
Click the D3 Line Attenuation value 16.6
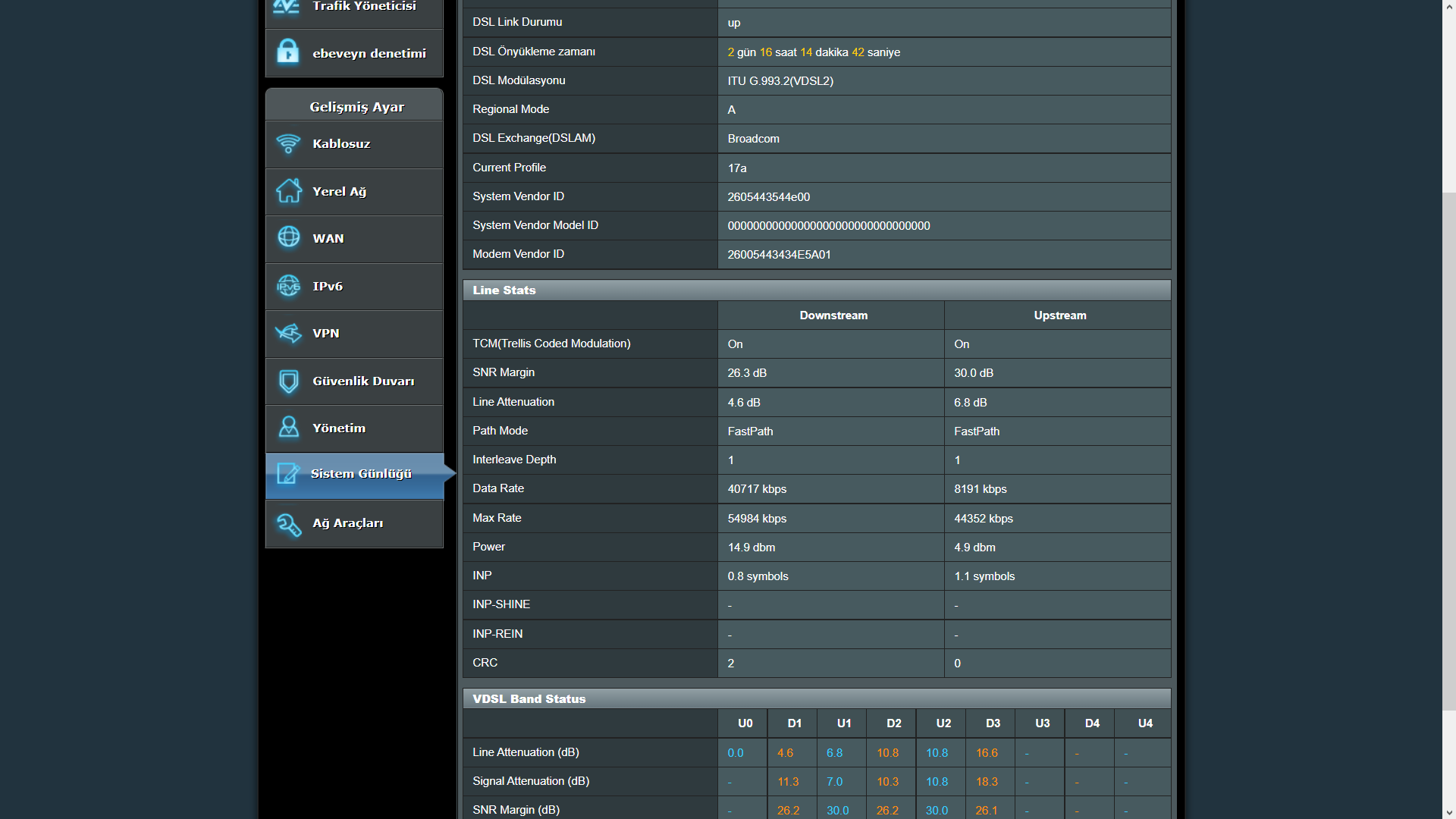(986, 753)
